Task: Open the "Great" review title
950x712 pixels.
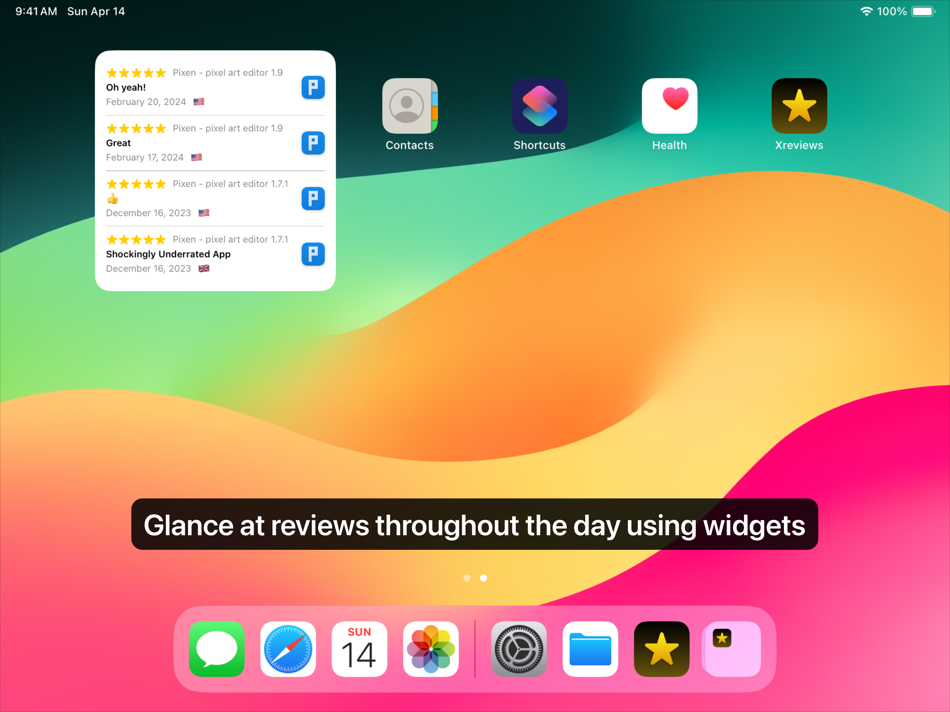Action: [118, 143]
